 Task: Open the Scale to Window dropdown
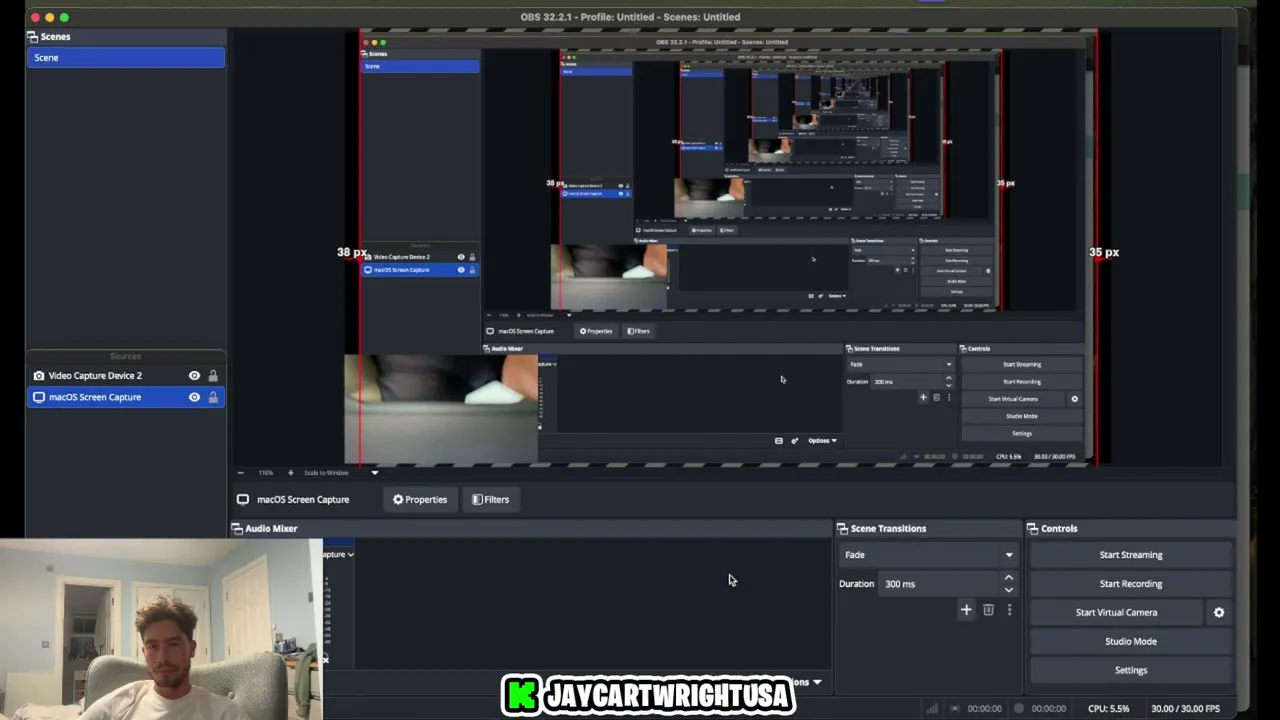[374, 473]
